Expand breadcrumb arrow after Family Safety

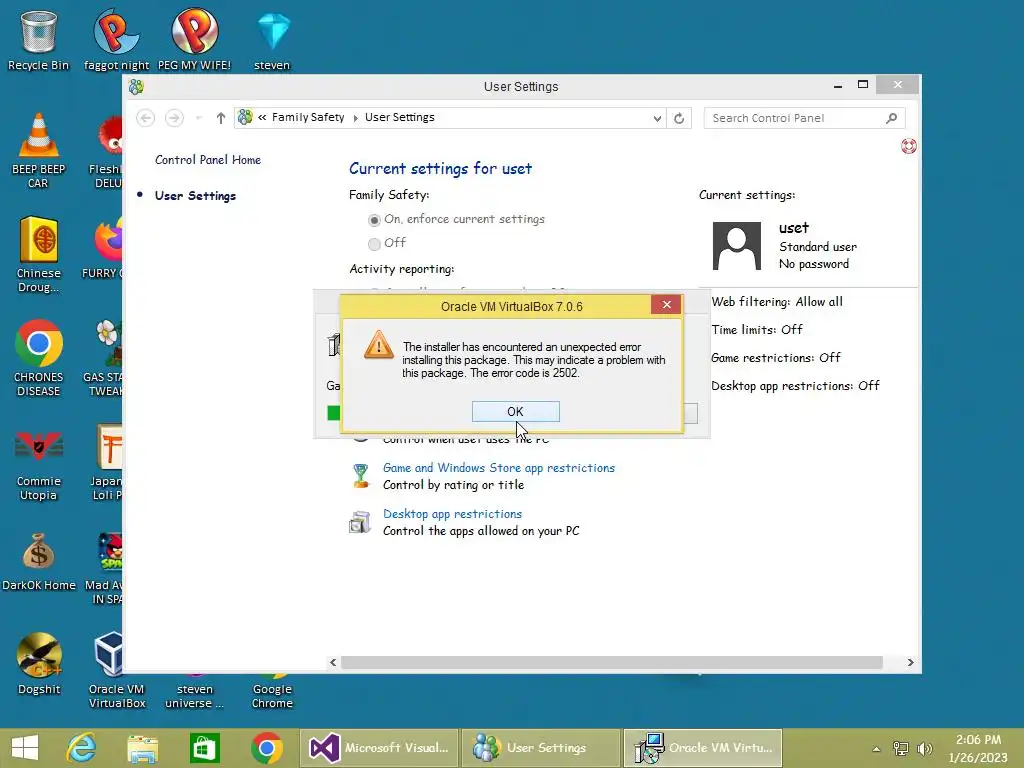pos(355,118)
